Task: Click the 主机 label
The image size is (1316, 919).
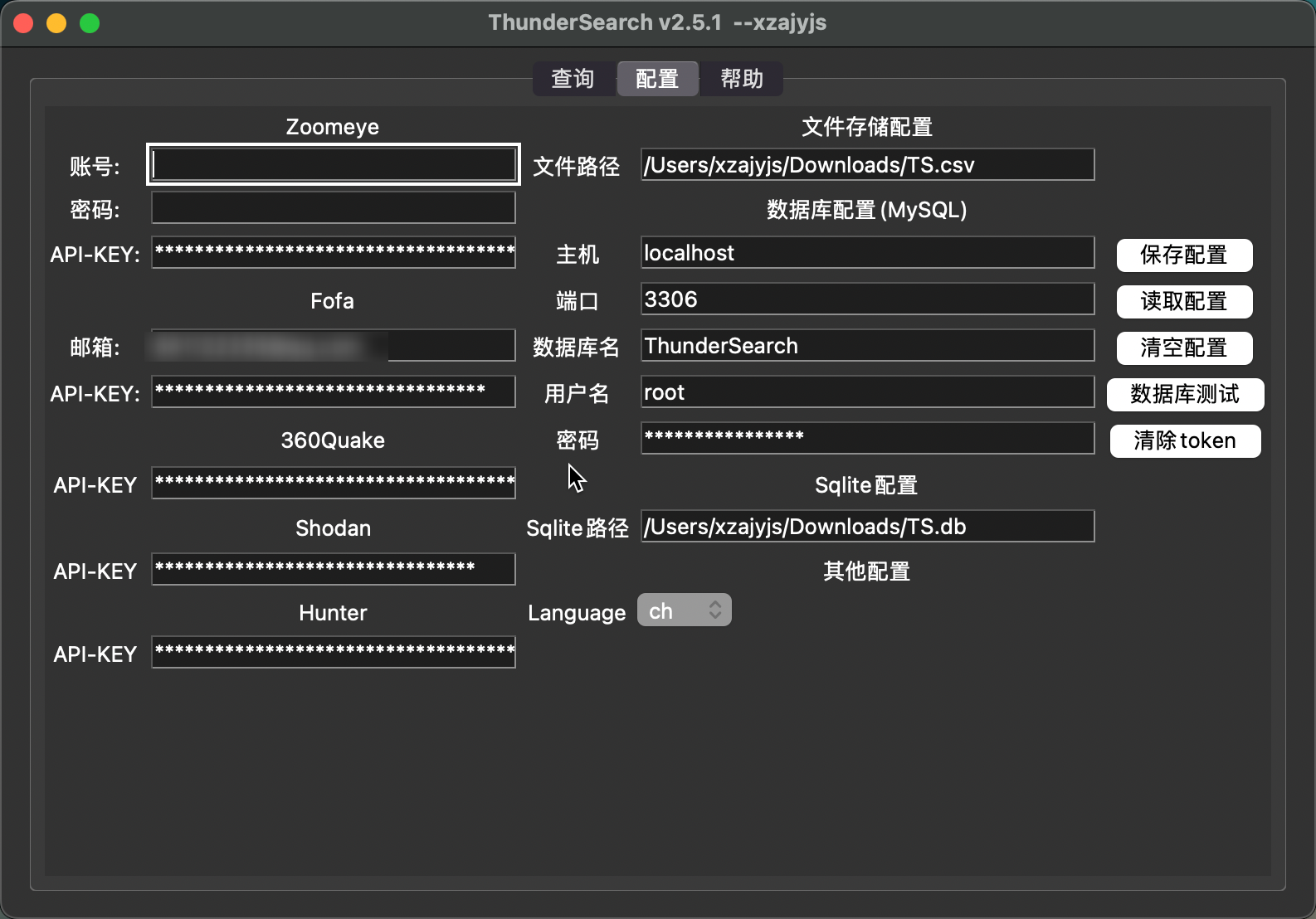Action: click(578, 255)
